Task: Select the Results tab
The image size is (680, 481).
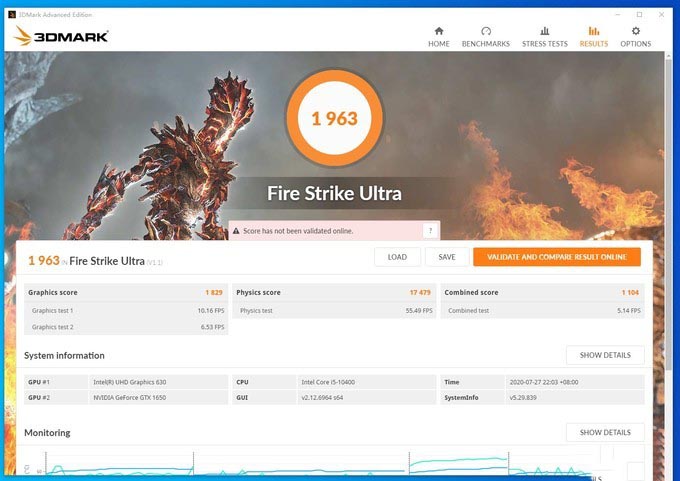Action: click(x=594, y=37)
